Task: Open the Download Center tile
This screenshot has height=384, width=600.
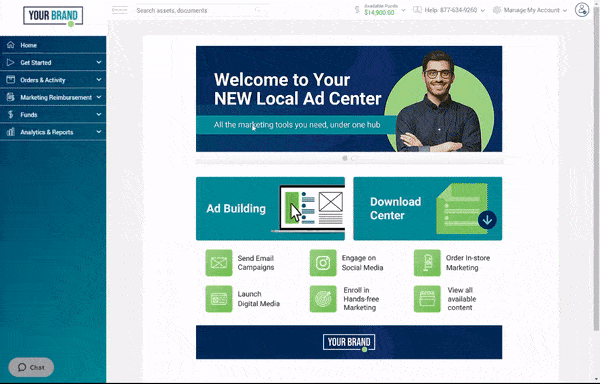Action: [x=427, y=208]
